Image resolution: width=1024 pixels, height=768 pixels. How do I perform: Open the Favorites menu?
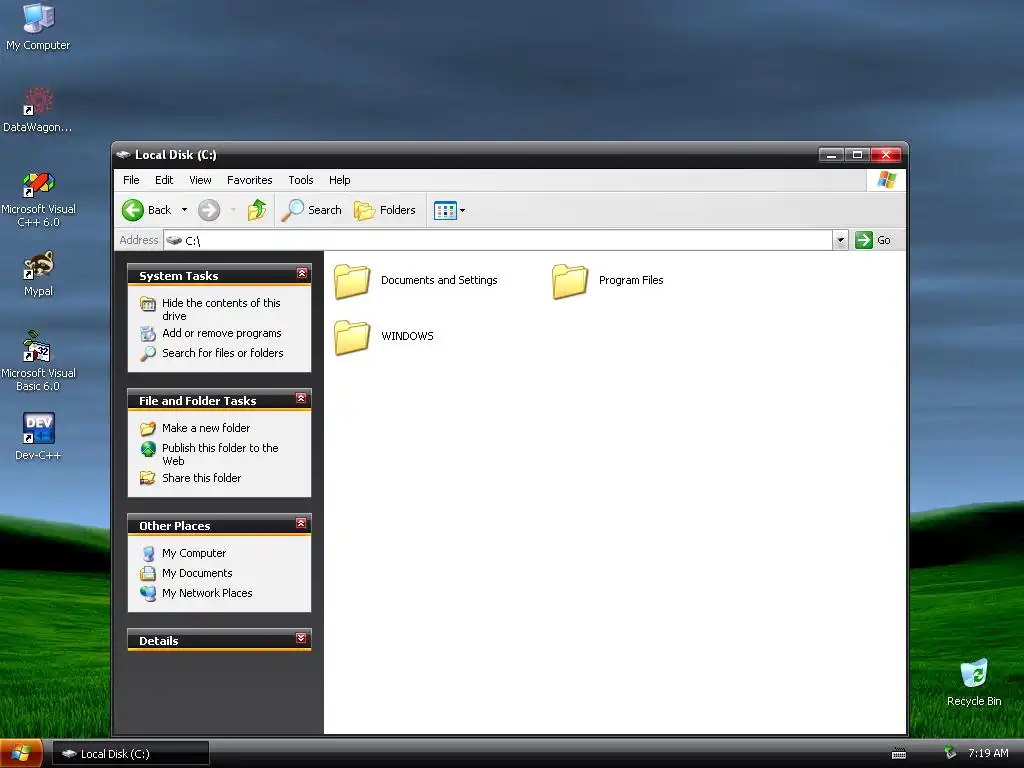click(x=249, y=180)
